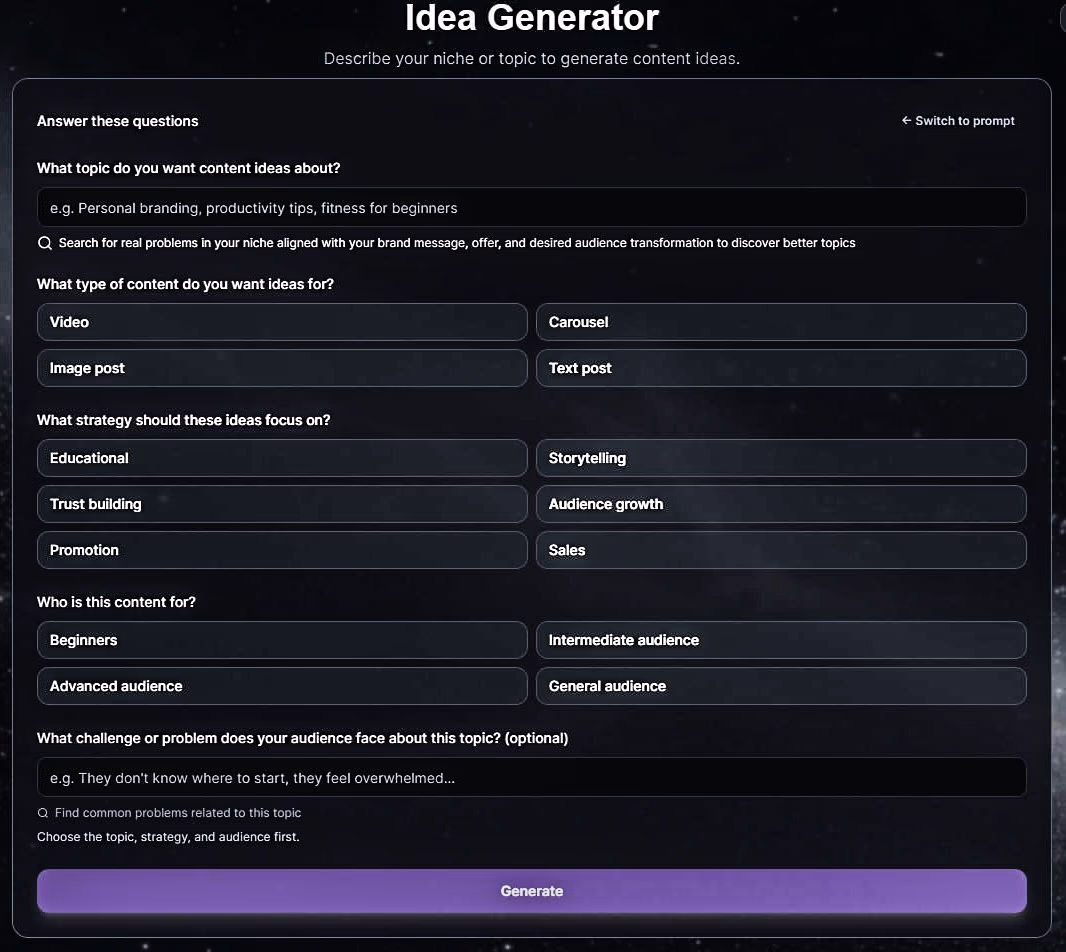Image resolution: width=1066 pixels, height=952 pixels.
Task: Click the back arrow icon beside Switch to prompt
Action: point(906,120)
